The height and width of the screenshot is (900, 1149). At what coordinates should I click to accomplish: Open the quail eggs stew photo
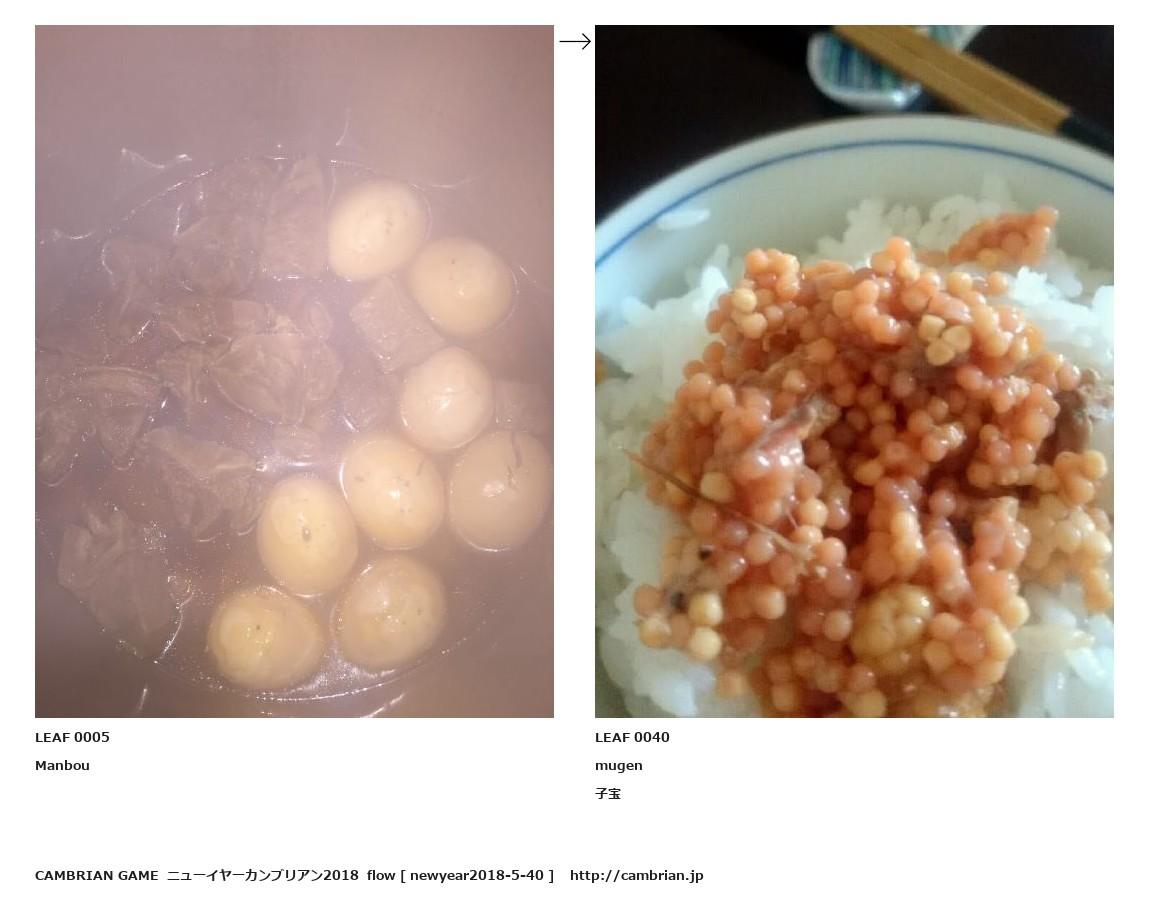pyautogui.click(x=295, y=371)
